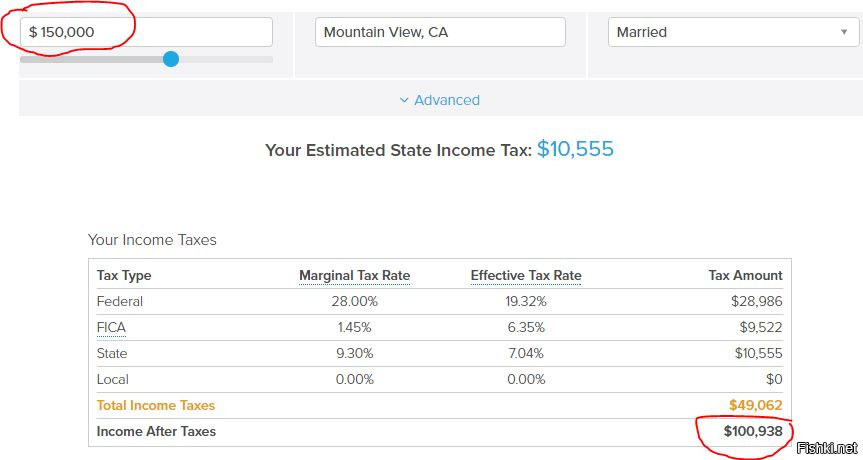The height and width of the screenshot is (460, 863).
Task: Click the $150,000 income input field
Action: tap(146, 32)
